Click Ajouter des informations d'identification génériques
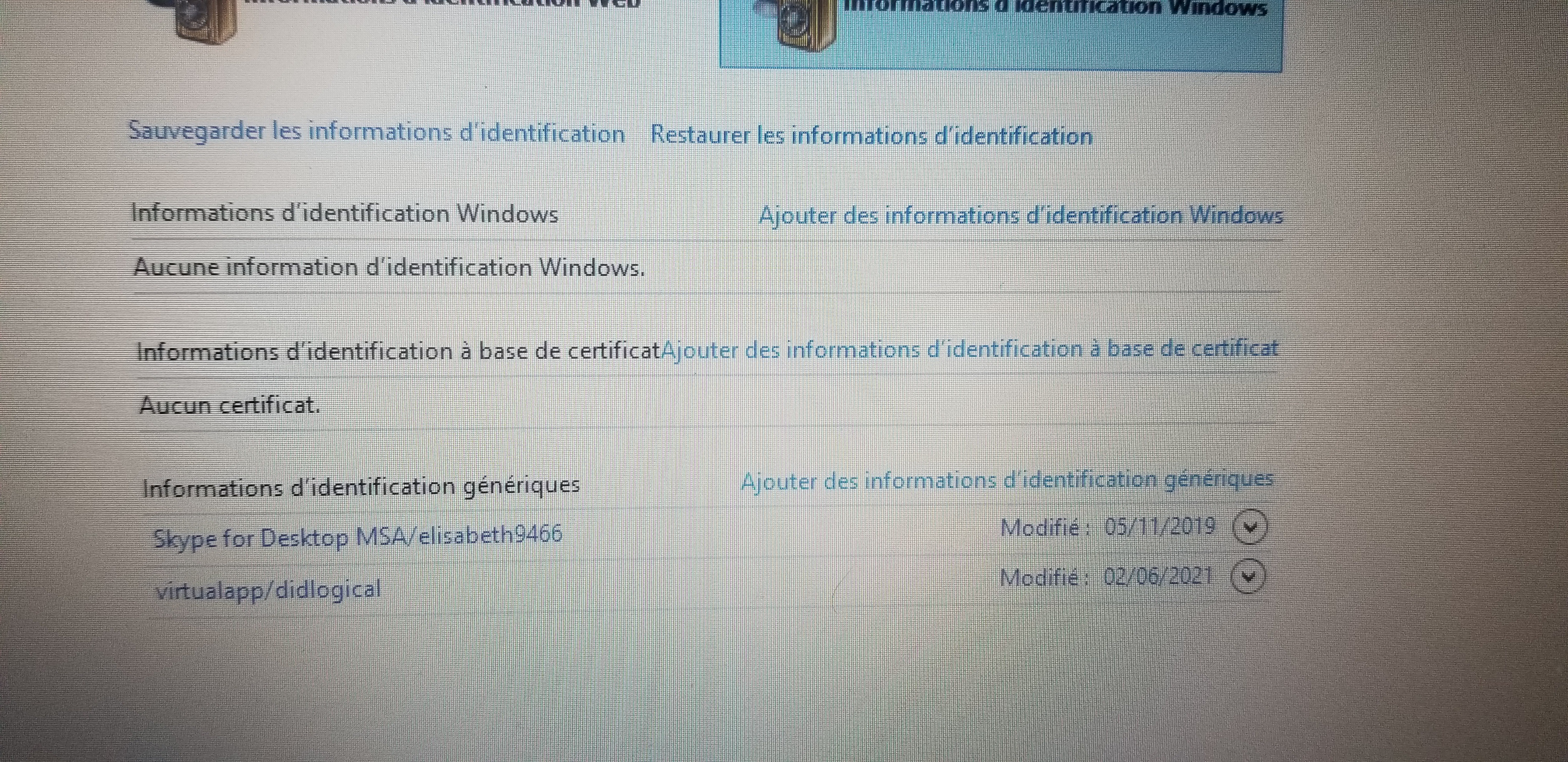Viewport: 1568px width, 762px height. [1007, 481]
